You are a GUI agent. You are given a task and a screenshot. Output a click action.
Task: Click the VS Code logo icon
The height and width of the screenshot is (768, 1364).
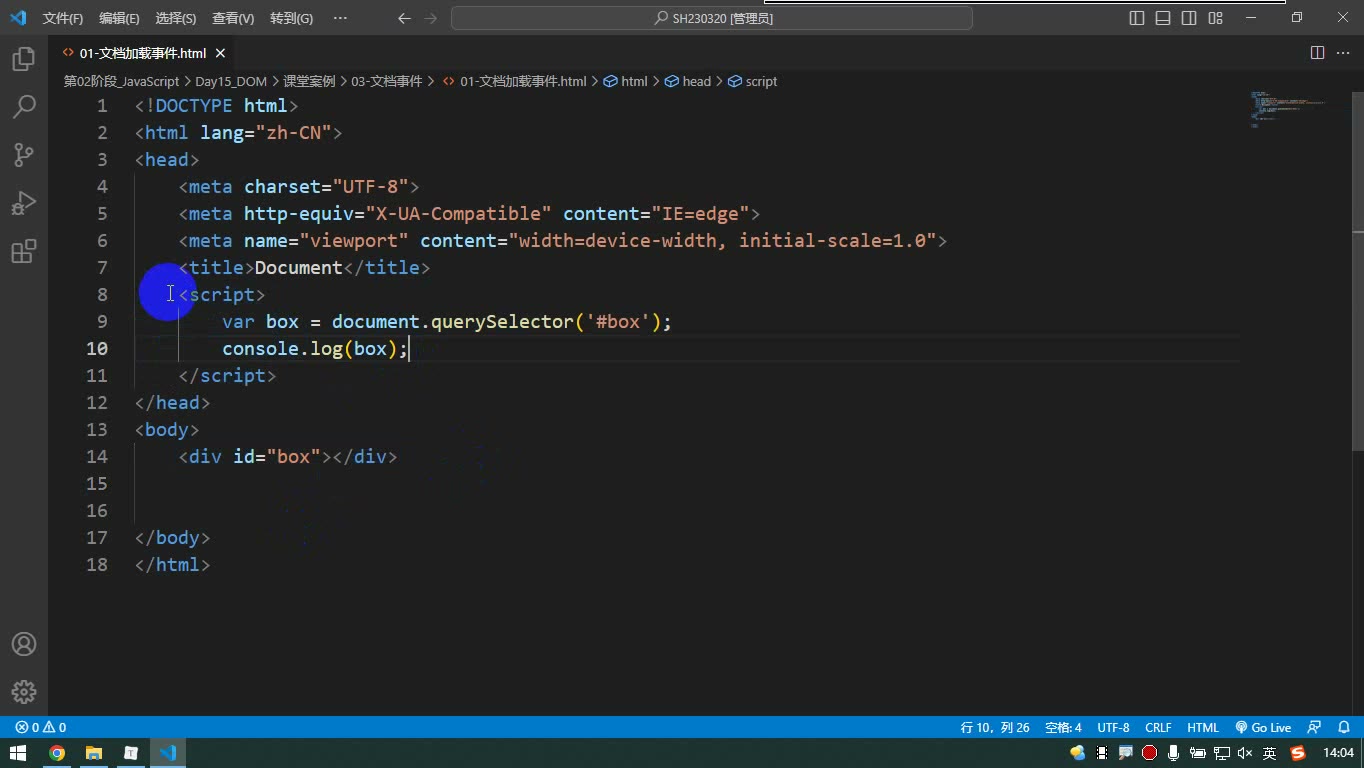click(18, 18)
